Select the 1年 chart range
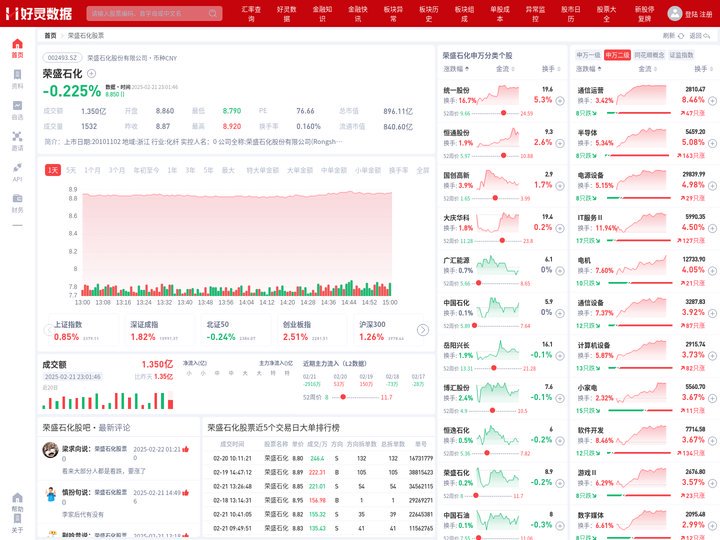Viewport: 720px width, 540px height. point(172,170)
